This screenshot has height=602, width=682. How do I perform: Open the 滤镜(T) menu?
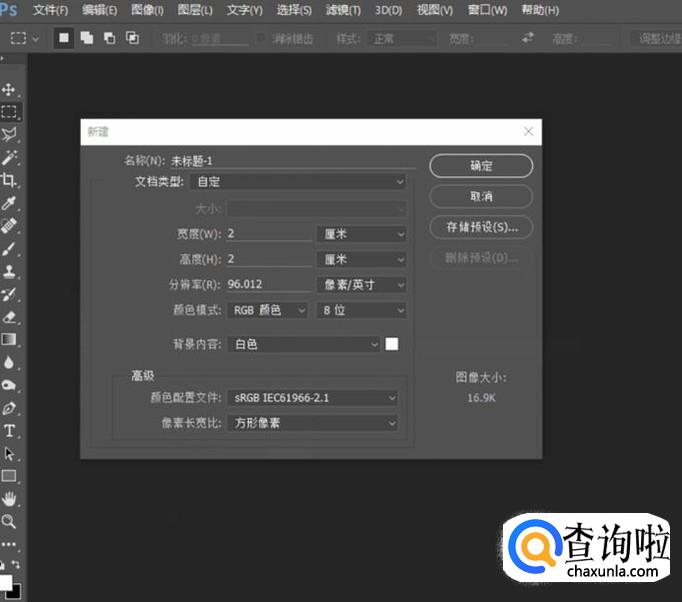pyautogui.click(x=343, y=10)
